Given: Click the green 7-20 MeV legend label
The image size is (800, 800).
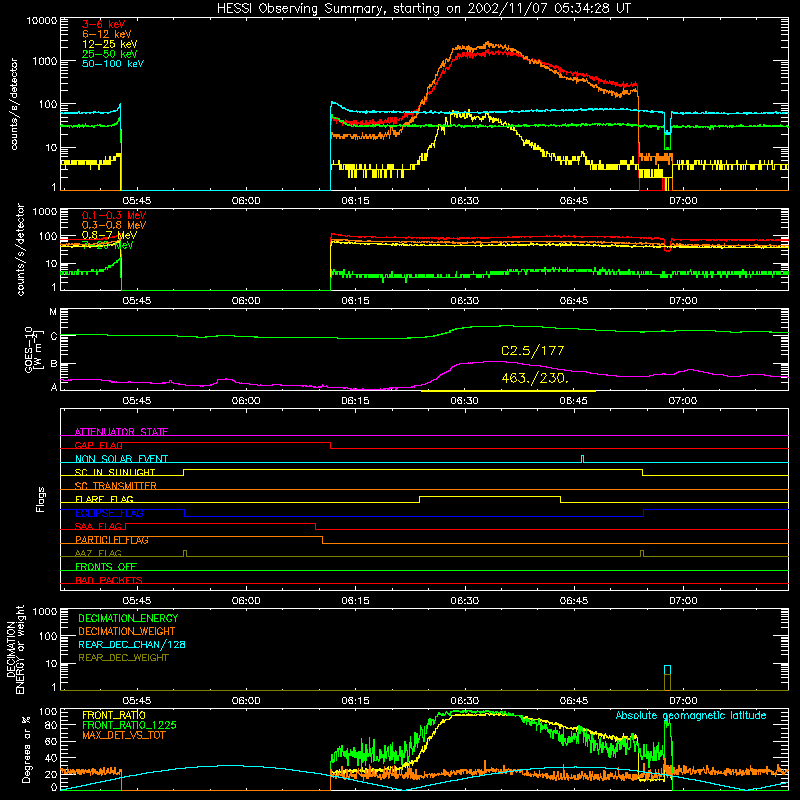Looking at the screenshot, I should click(108, 245).
